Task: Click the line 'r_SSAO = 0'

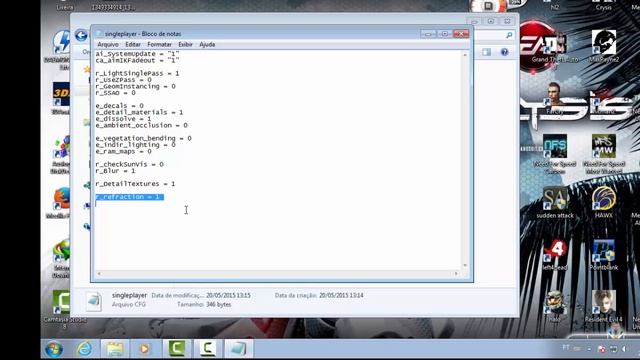Action: point(116,93)
